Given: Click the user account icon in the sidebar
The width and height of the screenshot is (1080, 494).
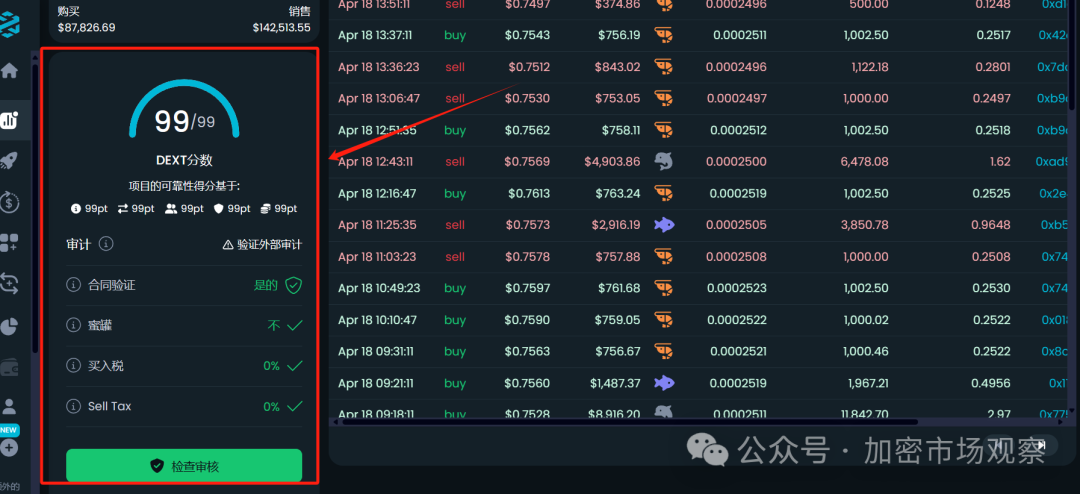Looking at the screenshot, I should pyautogui.click(x=9, y=406).
